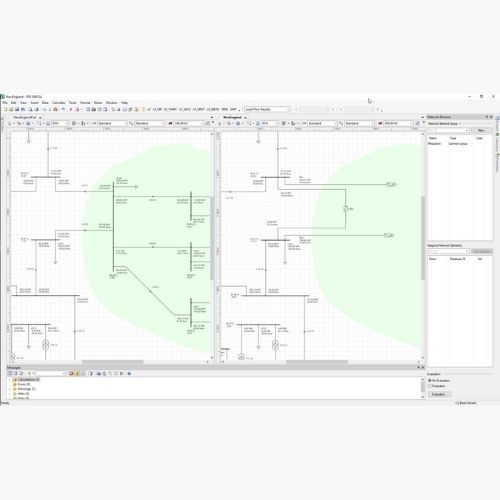The height and width of the screenshot is (500, 500).
Task: Click the search icon in Messages toolbar
Action: click(x=104, y=373)
